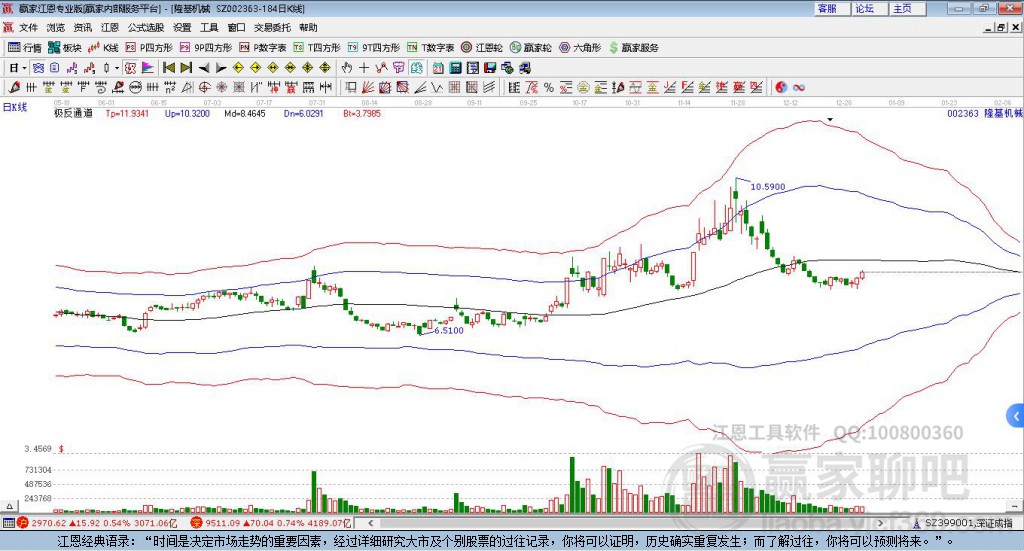Image resolution: width=1024 pixels, height=551 pixels.
Task: Click the volume panel up-arrow button
Action: click(9, 506)
